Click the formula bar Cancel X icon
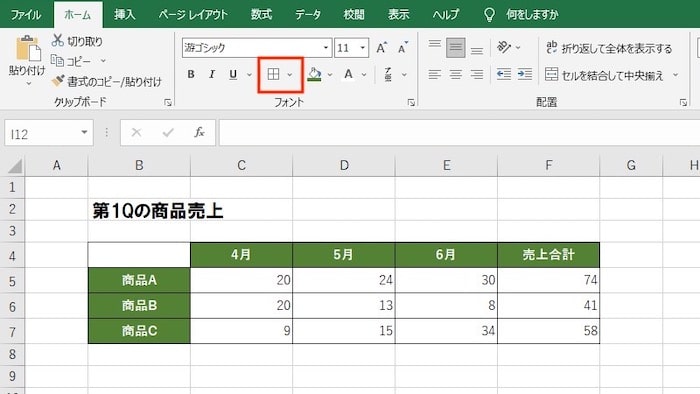 coord(136,132)
